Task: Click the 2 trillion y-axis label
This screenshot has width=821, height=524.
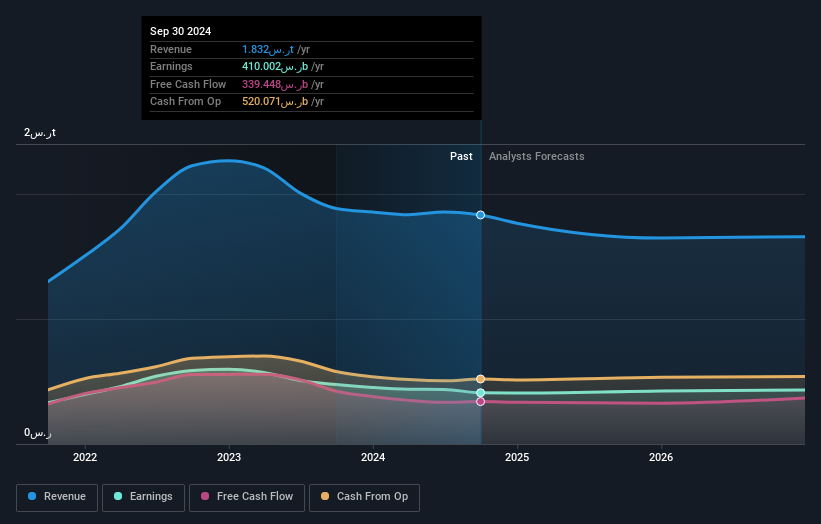Action: tap(40, 132)
